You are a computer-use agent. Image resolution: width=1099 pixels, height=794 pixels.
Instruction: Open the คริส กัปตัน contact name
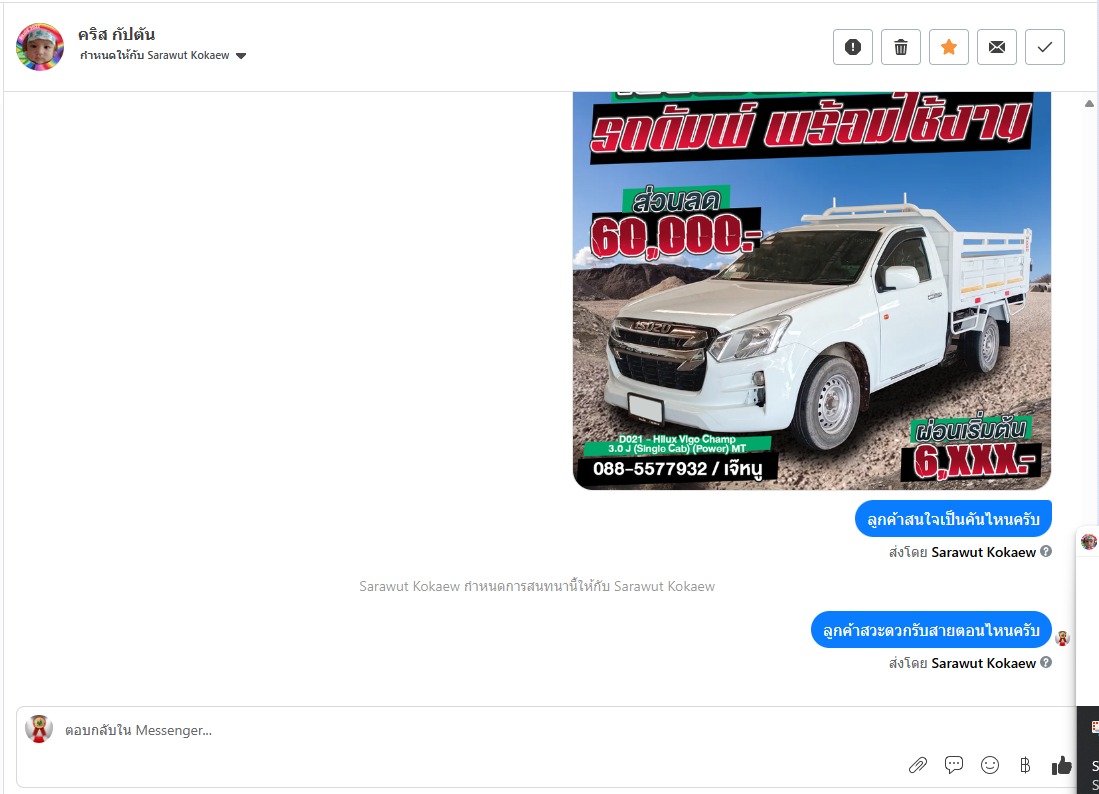click(116, 34)
